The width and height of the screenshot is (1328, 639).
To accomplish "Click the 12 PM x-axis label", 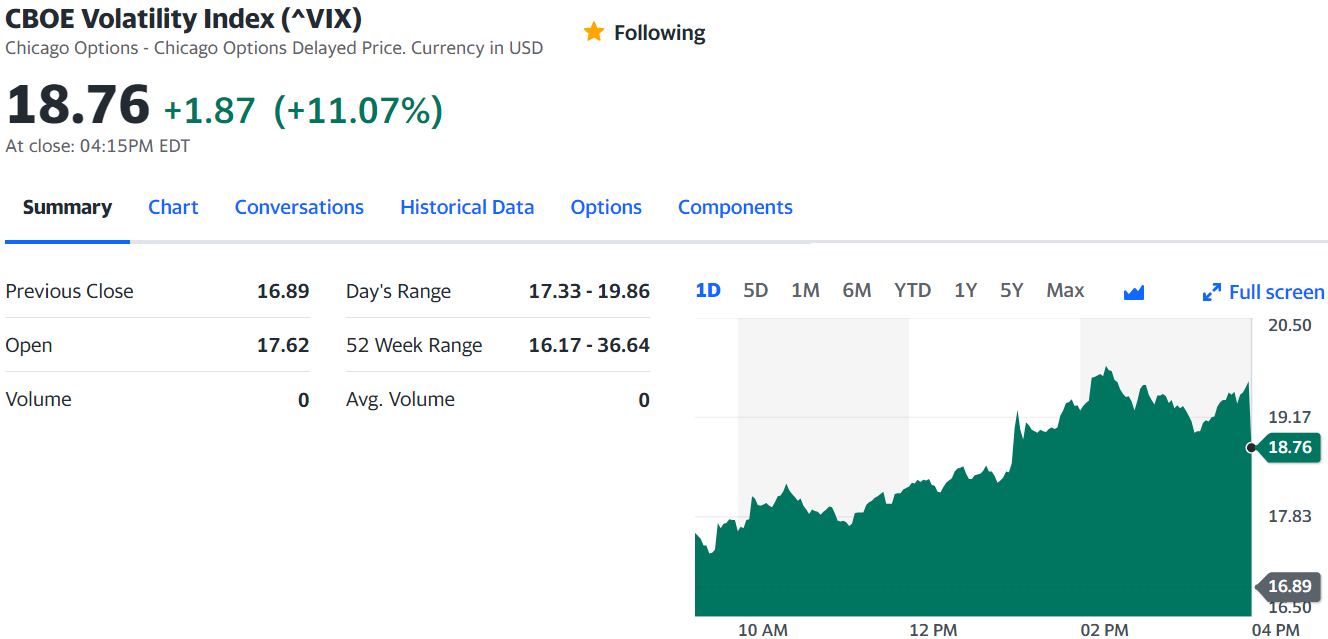I will tap(933, 630).
